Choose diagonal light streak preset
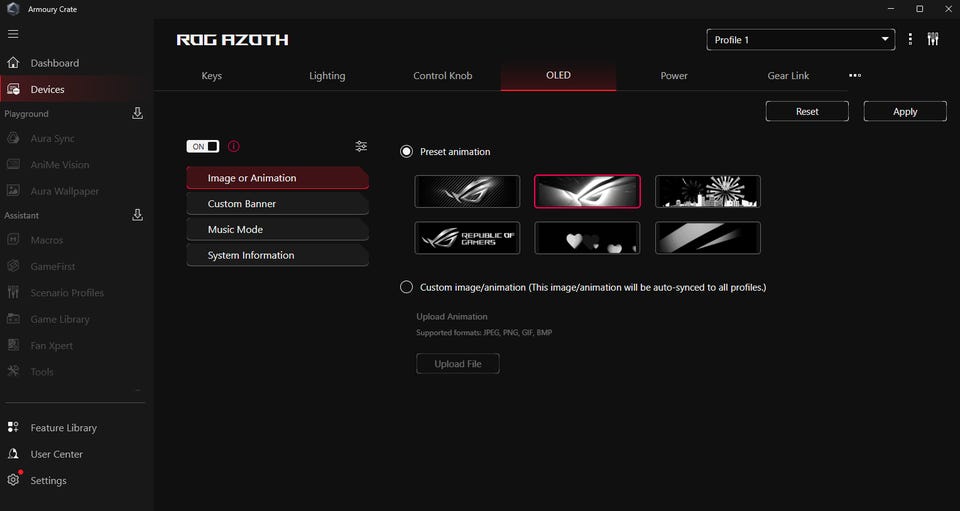 pos(708,238)
